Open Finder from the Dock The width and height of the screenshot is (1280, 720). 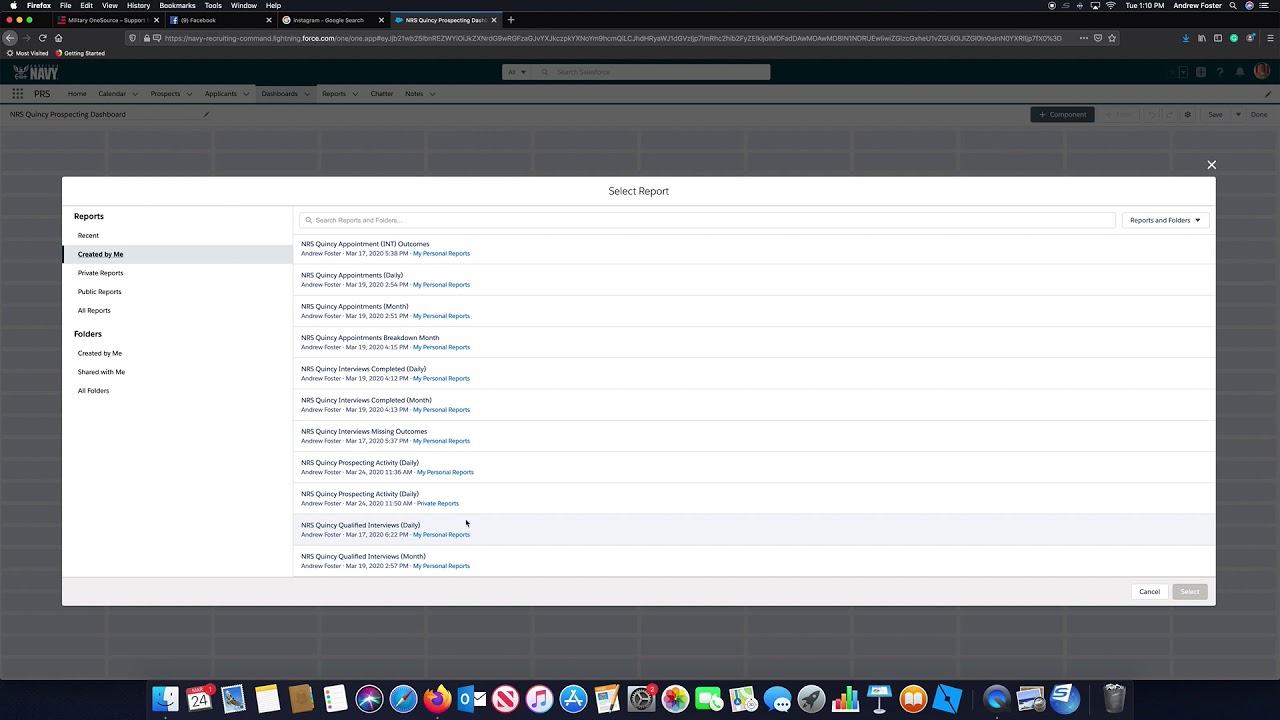pyautogui.click(x=166, y=698)
